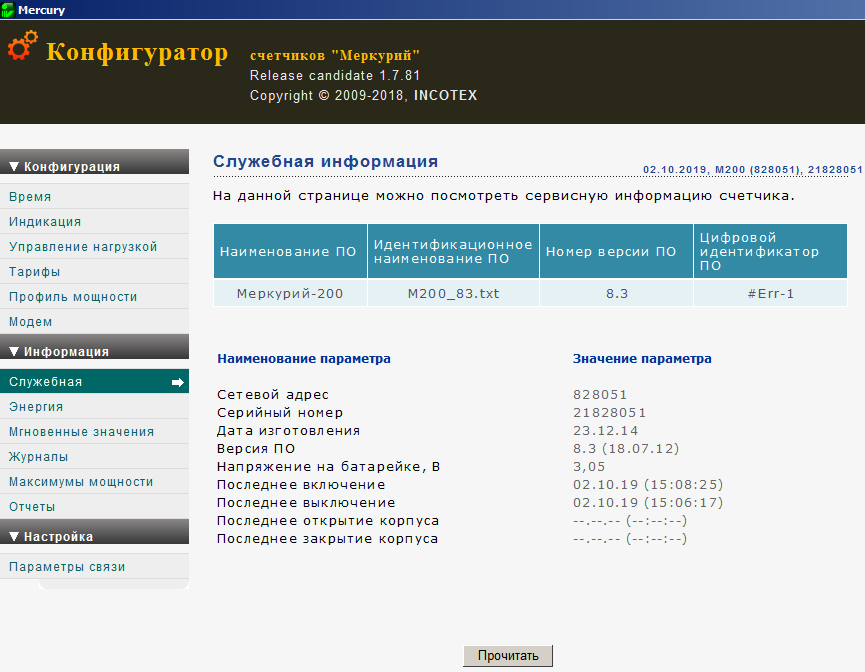
Task: Select the M200_83.txt cell
Action: point(453,294)
